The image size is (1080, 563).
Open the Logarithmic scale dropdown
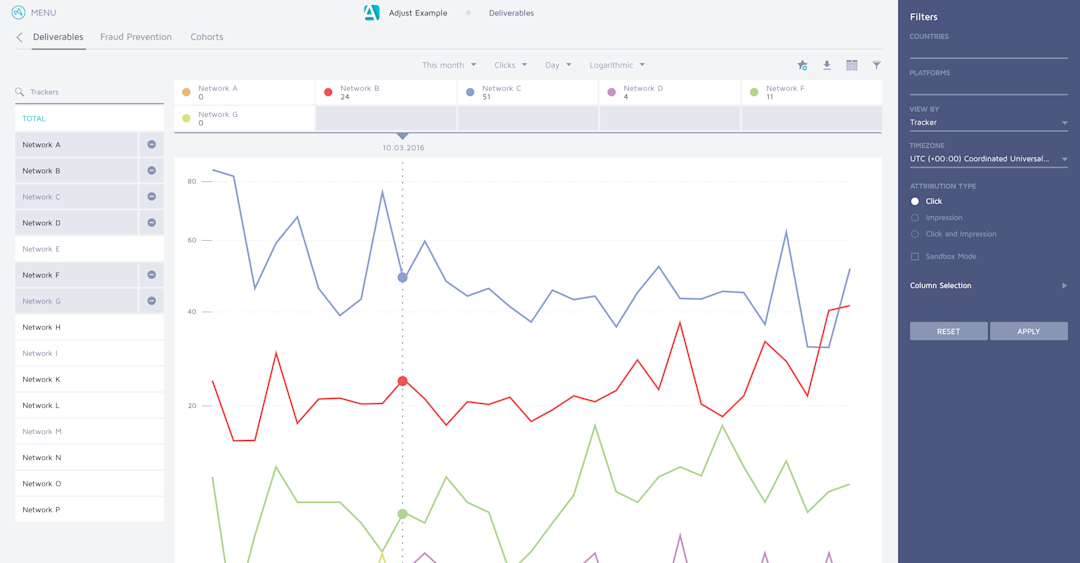617,65
